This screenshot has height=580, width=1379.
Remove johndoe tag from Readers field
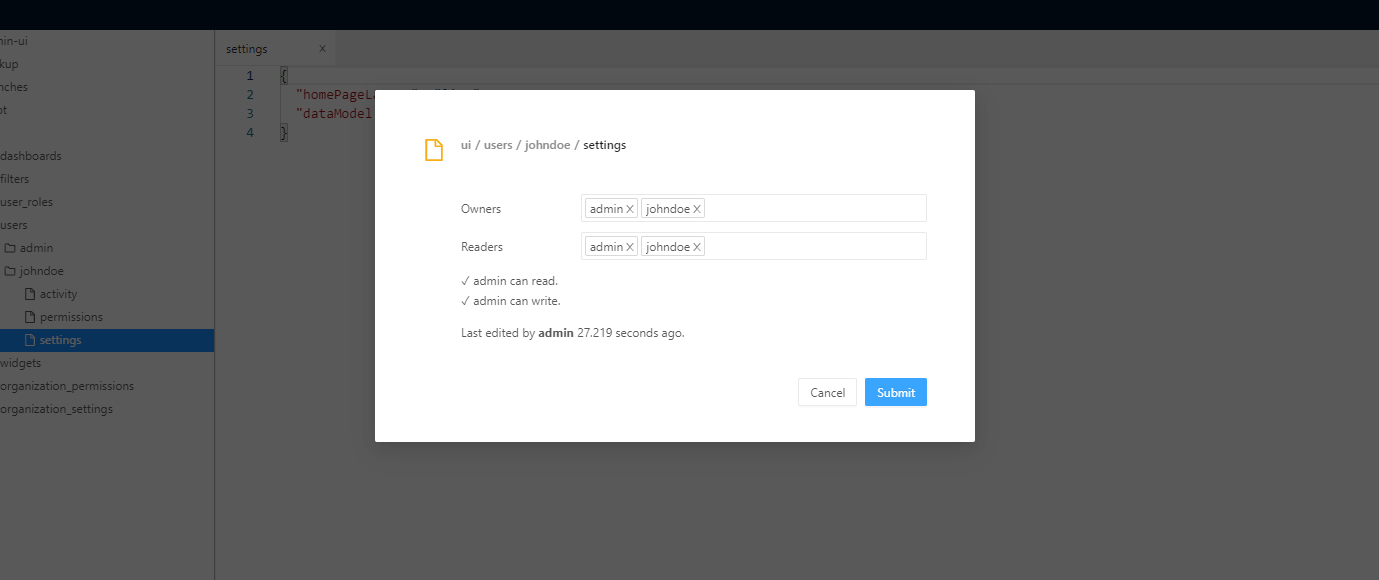(697, 247)
